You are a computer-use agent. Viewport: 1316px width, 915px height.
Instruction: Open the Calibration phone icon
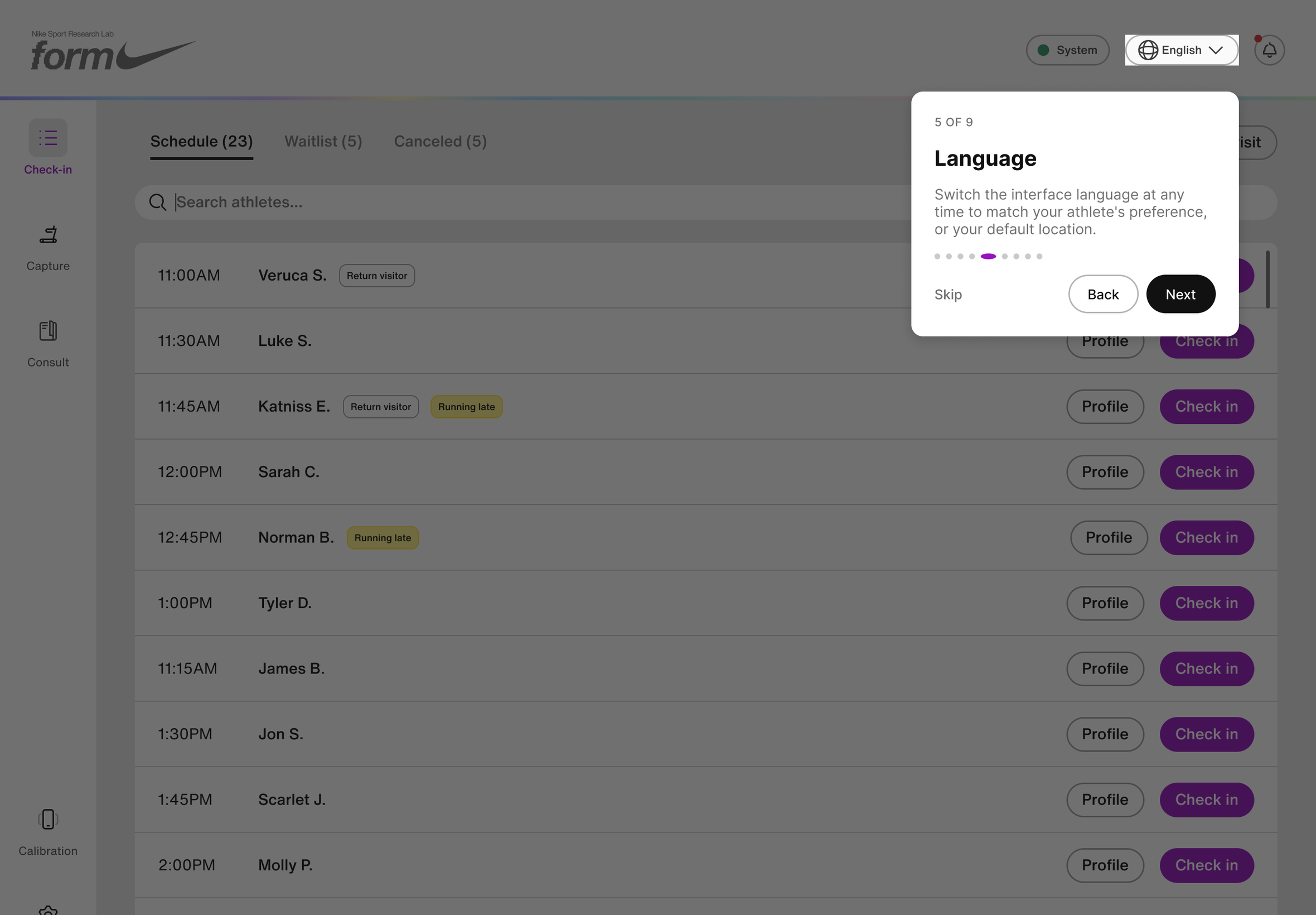click(x=48, y=819)
